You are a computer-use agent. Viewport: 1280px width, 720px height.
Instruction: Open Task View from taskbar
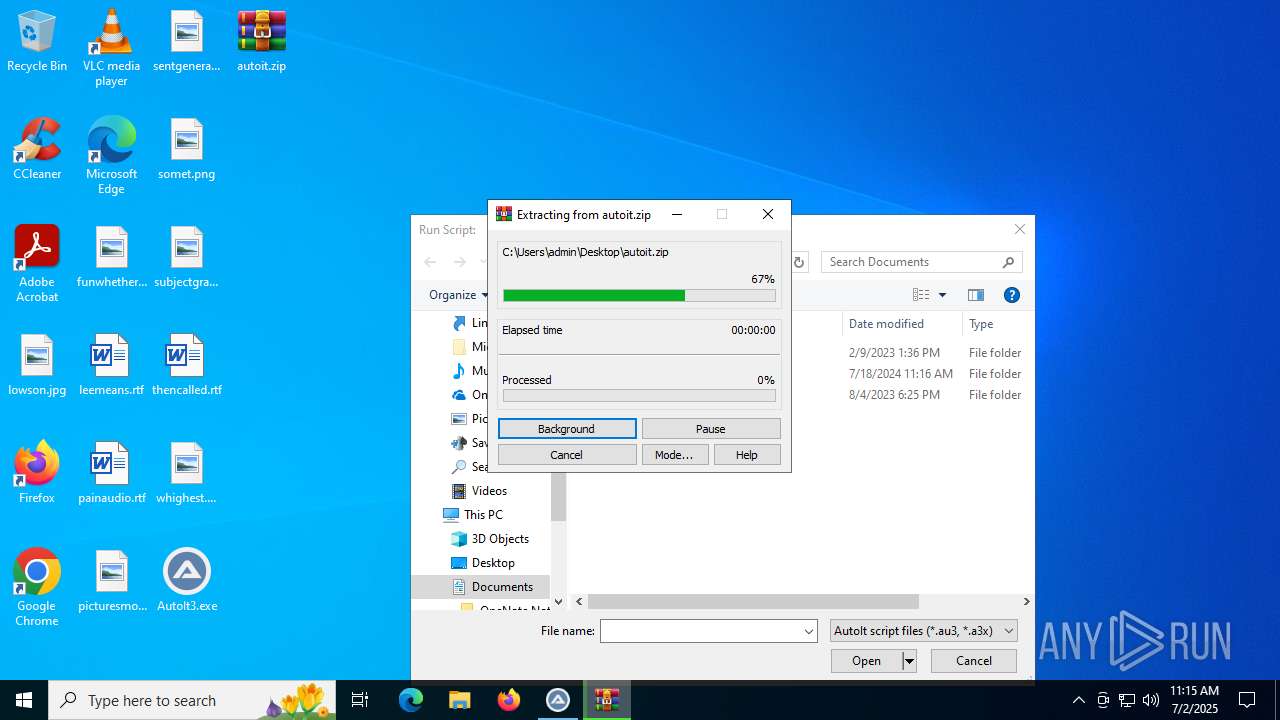click(x=360, y=700)
